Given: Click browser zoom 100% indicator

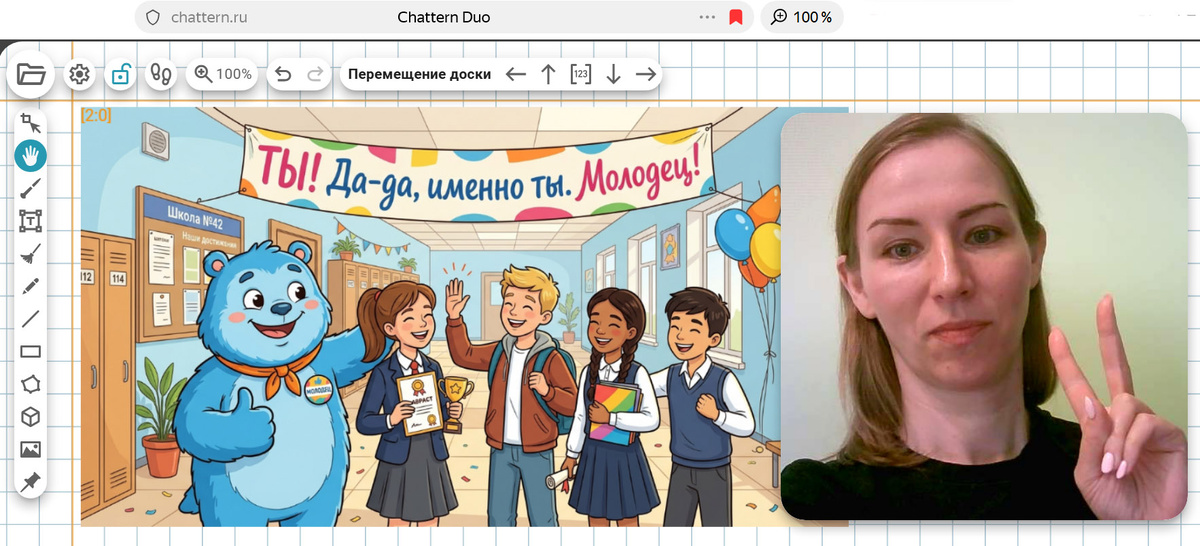Looking at the screenshot, I should 802,17.
